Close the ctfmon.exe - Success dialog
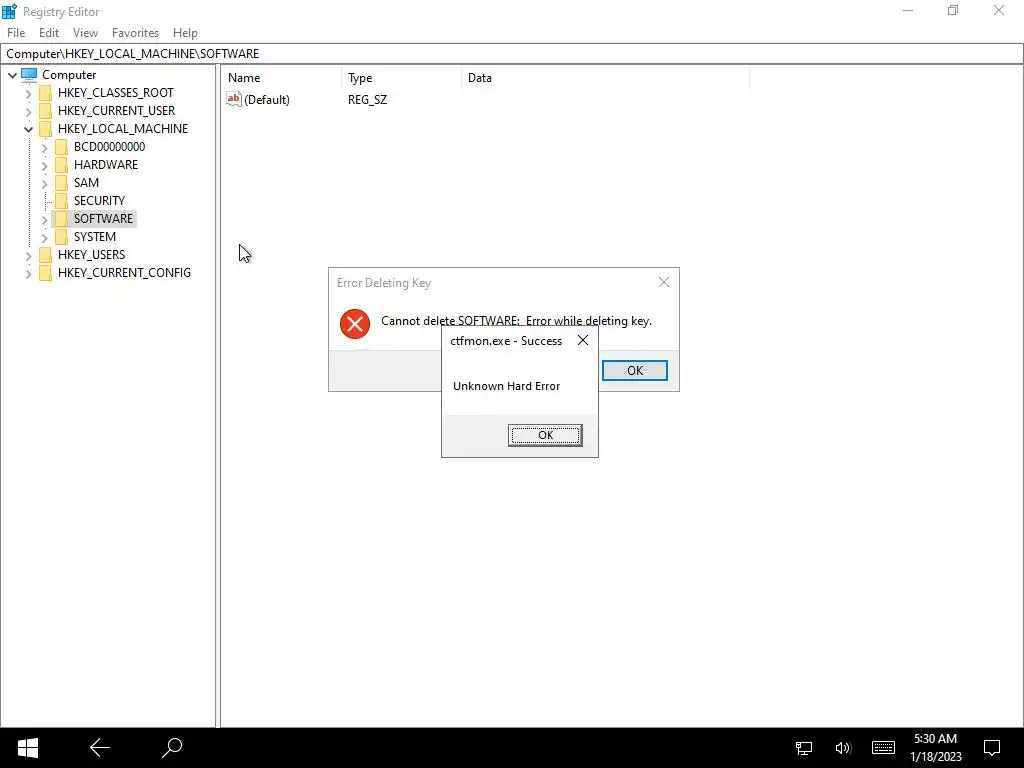The image size is (1024, 768). click(x=583, y=340)
